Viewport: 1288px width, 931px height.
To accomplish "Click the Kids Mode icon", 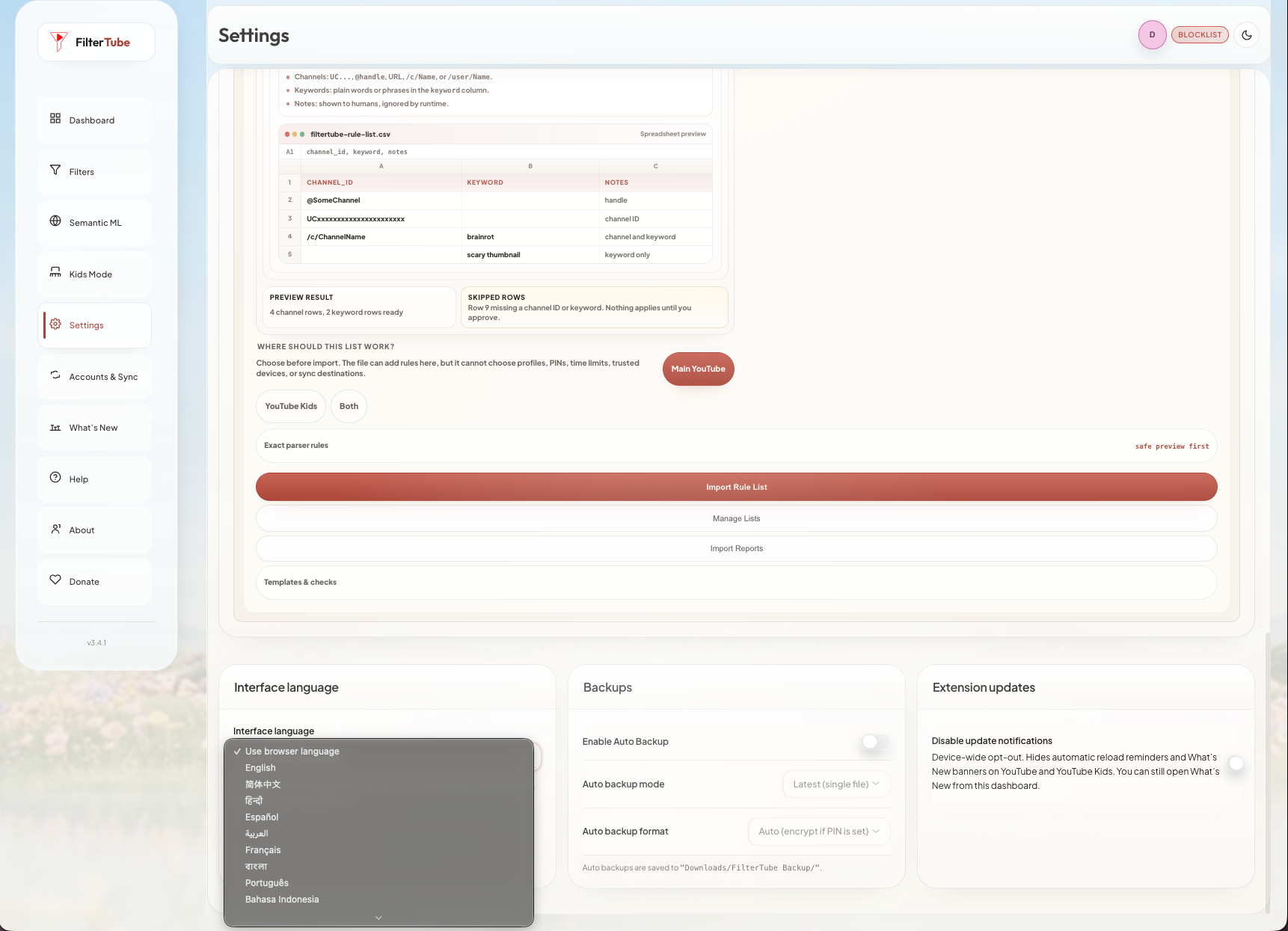I will [55, 273].
